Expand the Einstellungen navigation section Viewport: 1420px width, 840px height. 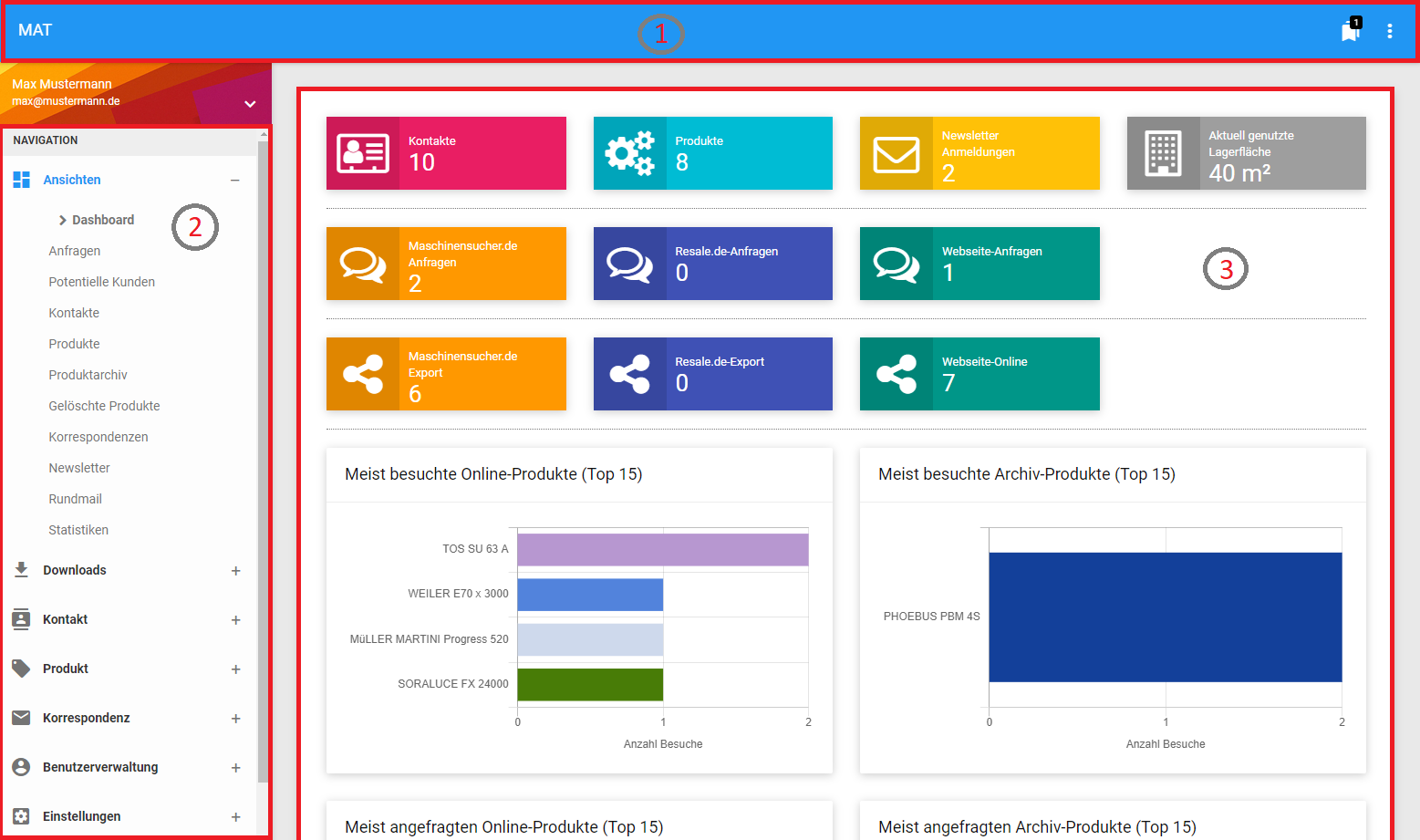pos(235,817)
